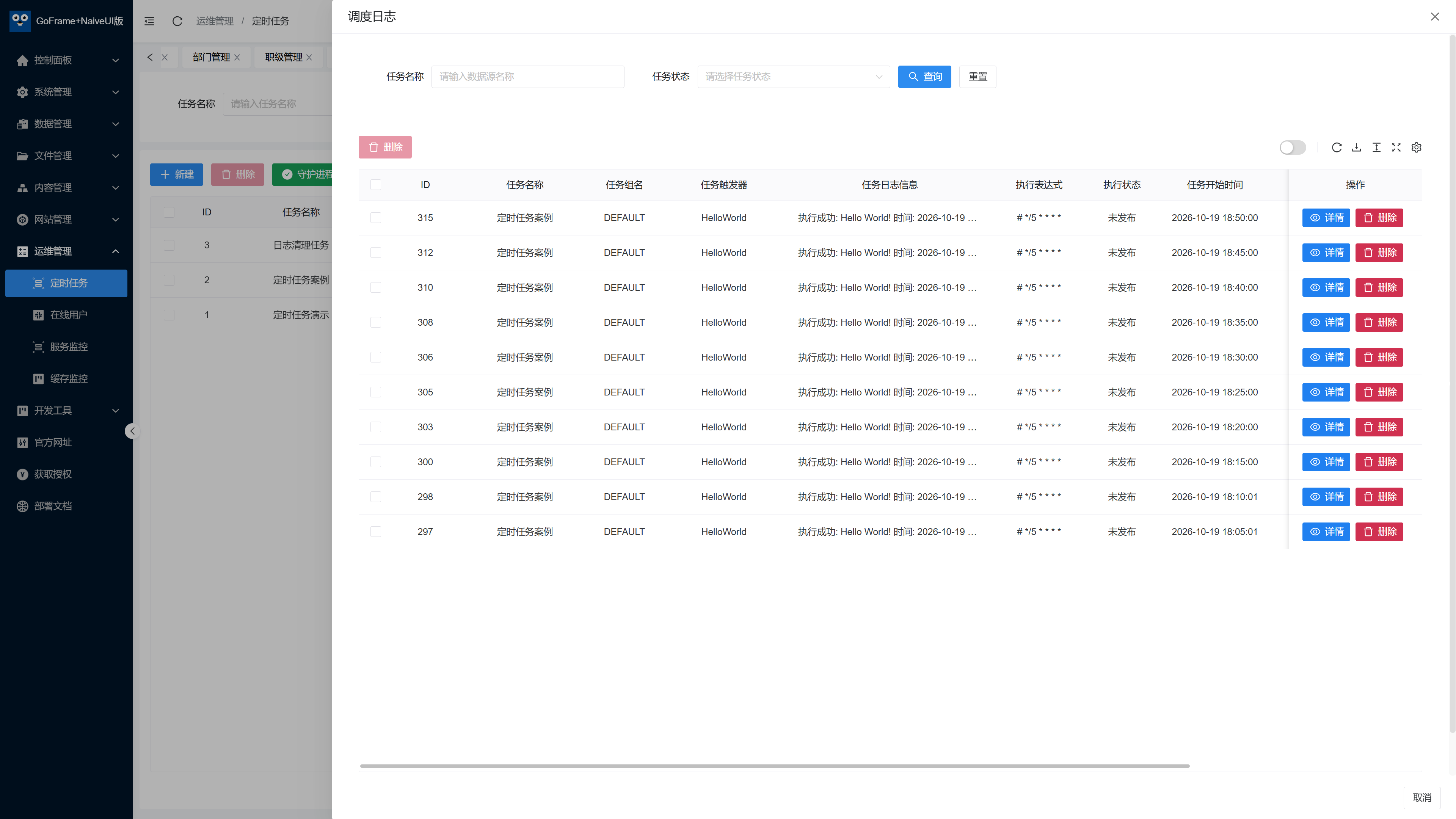This screenshot has height=819, width=1456.
Task: Toggle the switch in the log table toolbar
Action: (x=1293, y=147)
